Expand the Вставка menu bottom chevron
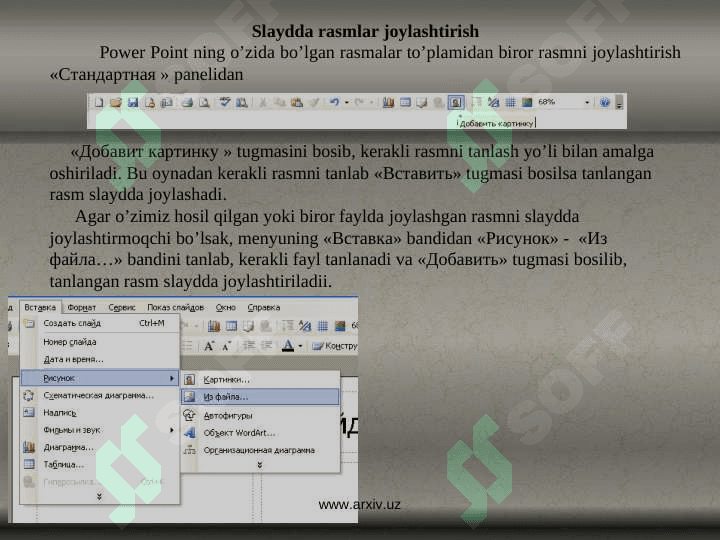Viewport: 720px width, 540px height. (x=98, y=496)
